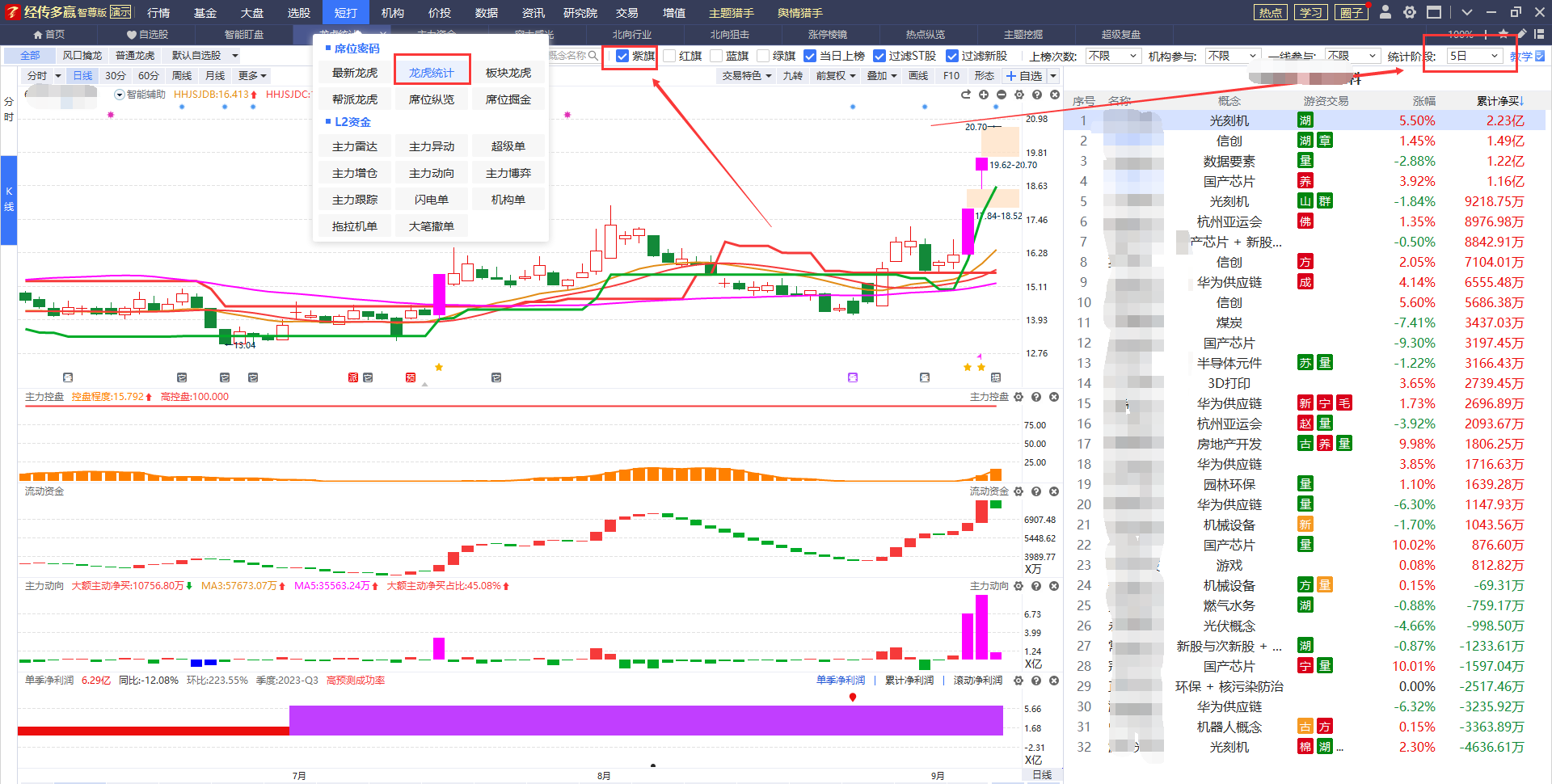
Task: Select row 3 数据要素 in the list
Action: pyautogui.click(x=1303, y=161)
